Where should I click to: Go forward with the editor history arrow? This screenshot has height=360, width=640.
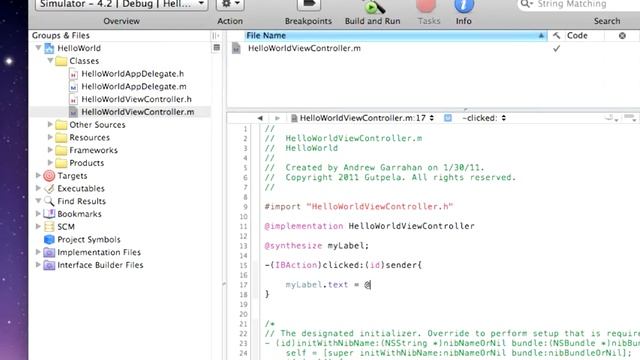point(277,118)
